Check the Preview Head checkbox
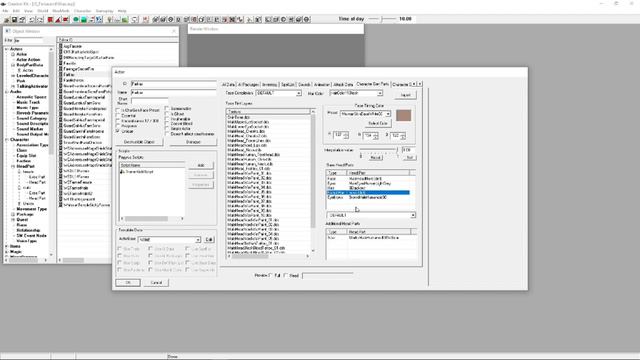The image size is (640, 360). click(286, 276)
